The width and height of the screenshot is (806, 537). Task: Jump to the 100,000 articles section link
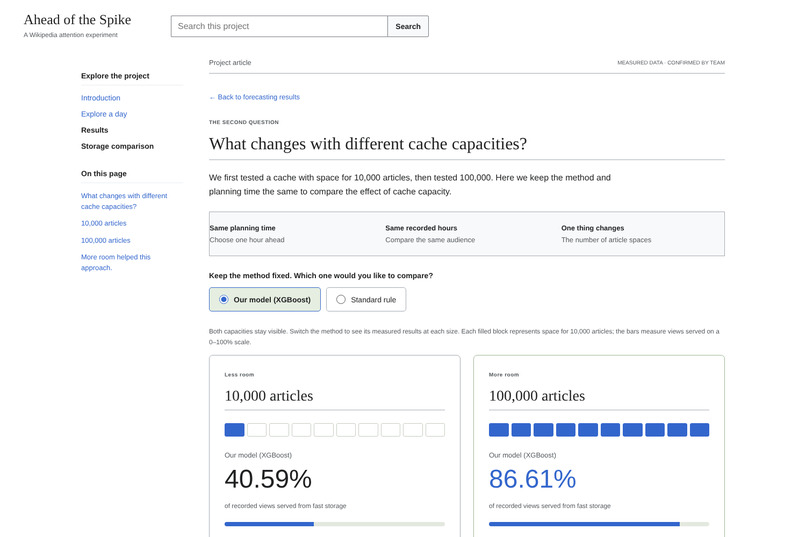point(105,240)
